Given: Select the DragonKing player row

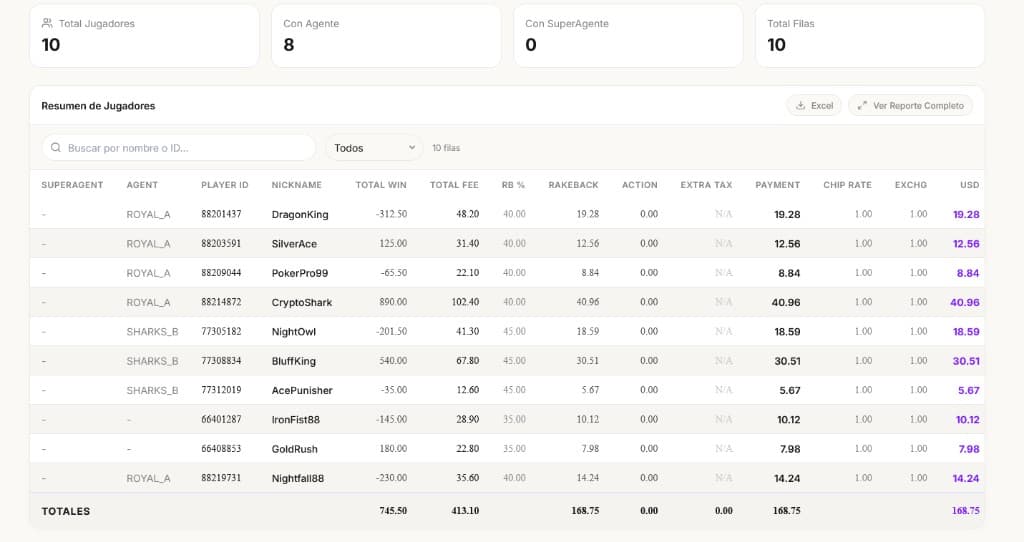Looking at the screenshot, I should pyautogui.click(x=300, y=214).
